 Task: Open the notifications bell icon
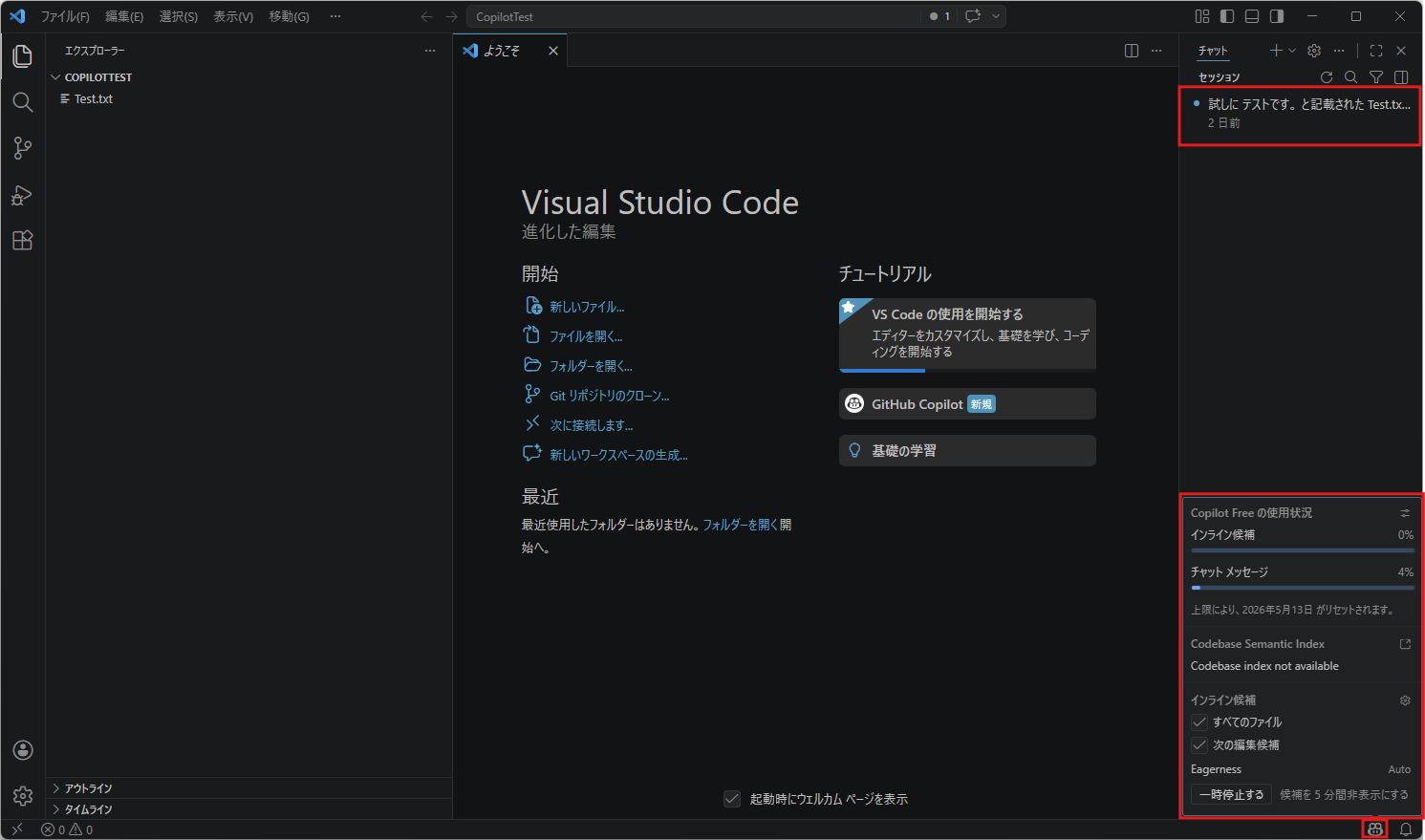pyautogui.click(x=1406, y=829)
